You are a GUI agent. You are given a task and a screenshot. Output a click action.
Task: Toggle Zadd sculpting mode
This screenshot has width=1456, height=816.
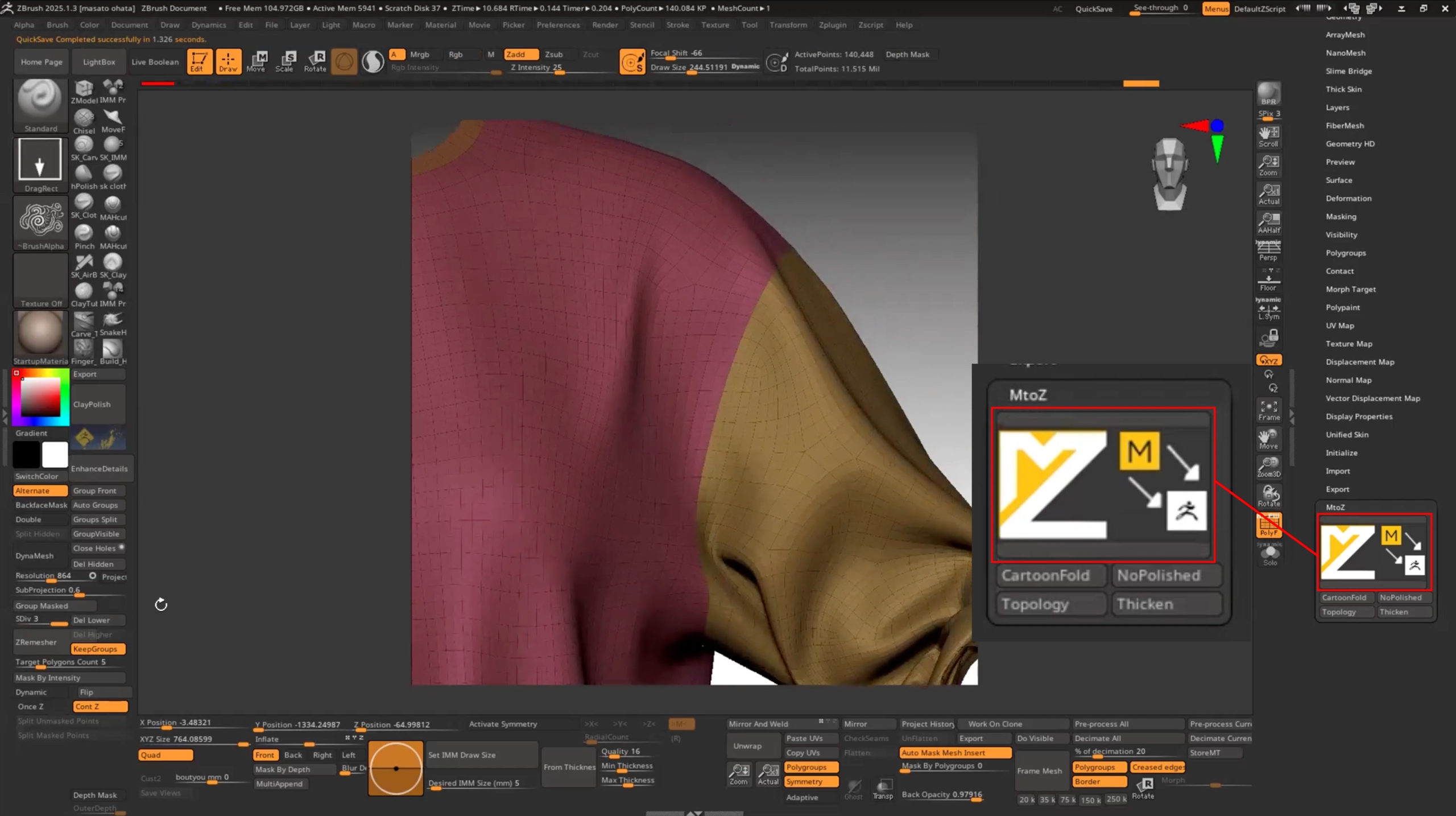(519, 54)
